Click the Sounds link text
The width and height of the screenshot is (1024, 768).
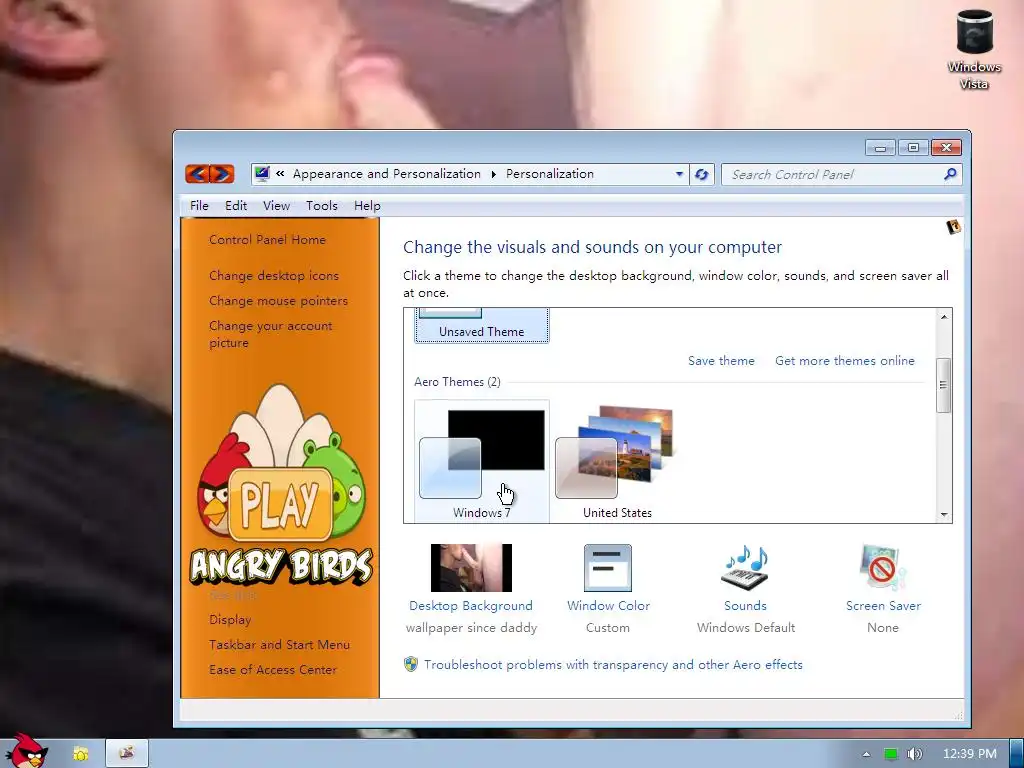[x=745, y=605]
